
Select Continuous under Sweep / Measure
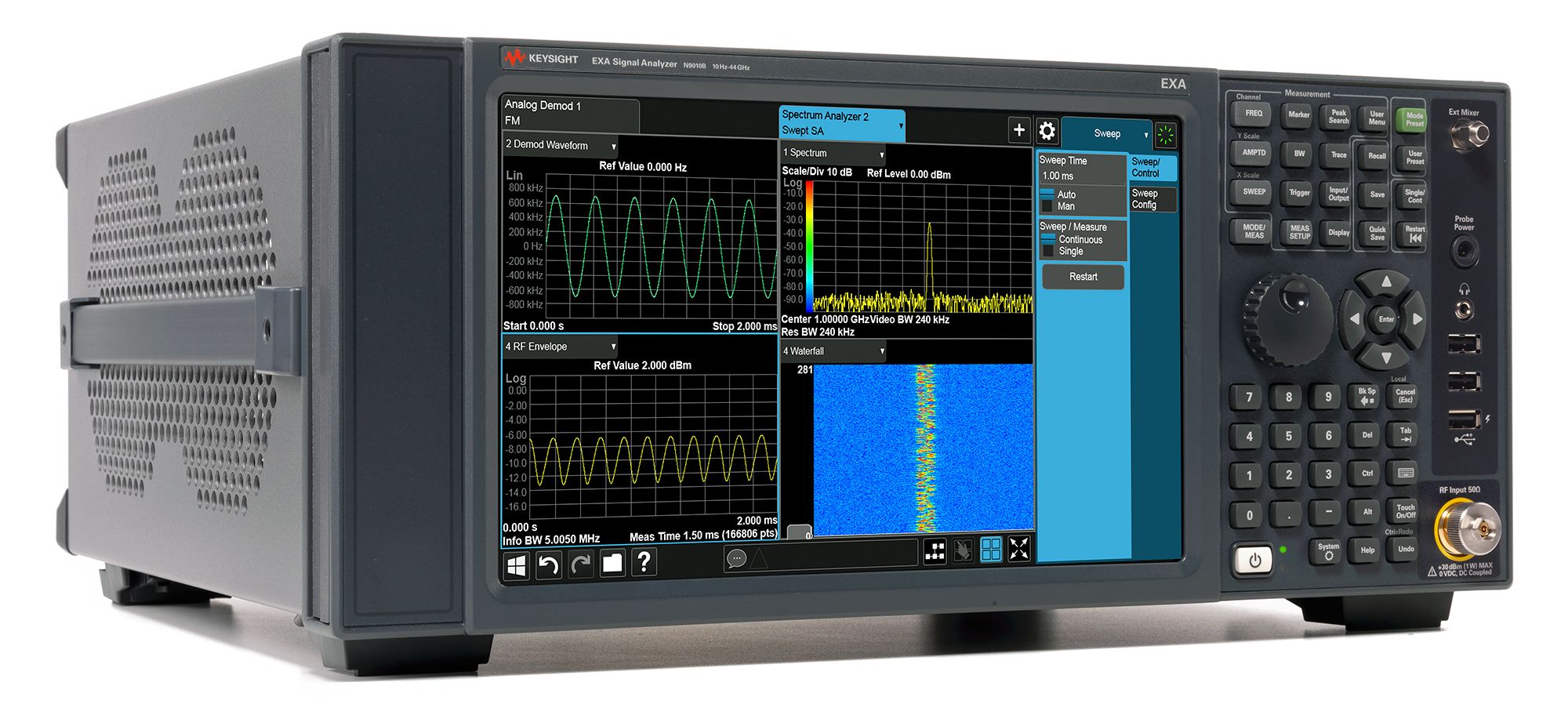(x=1072, y=239)
